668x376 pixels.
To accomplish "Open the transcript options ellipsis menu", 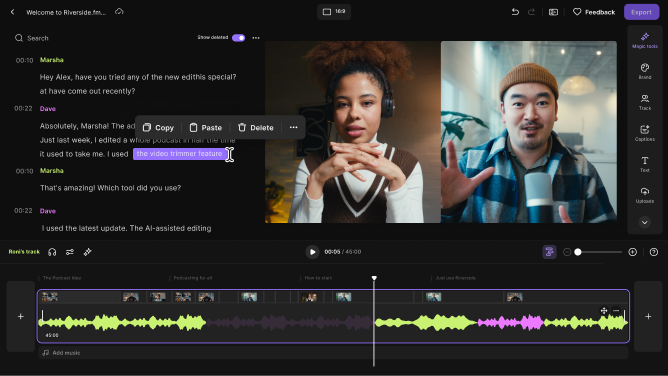I will (256, 37).
